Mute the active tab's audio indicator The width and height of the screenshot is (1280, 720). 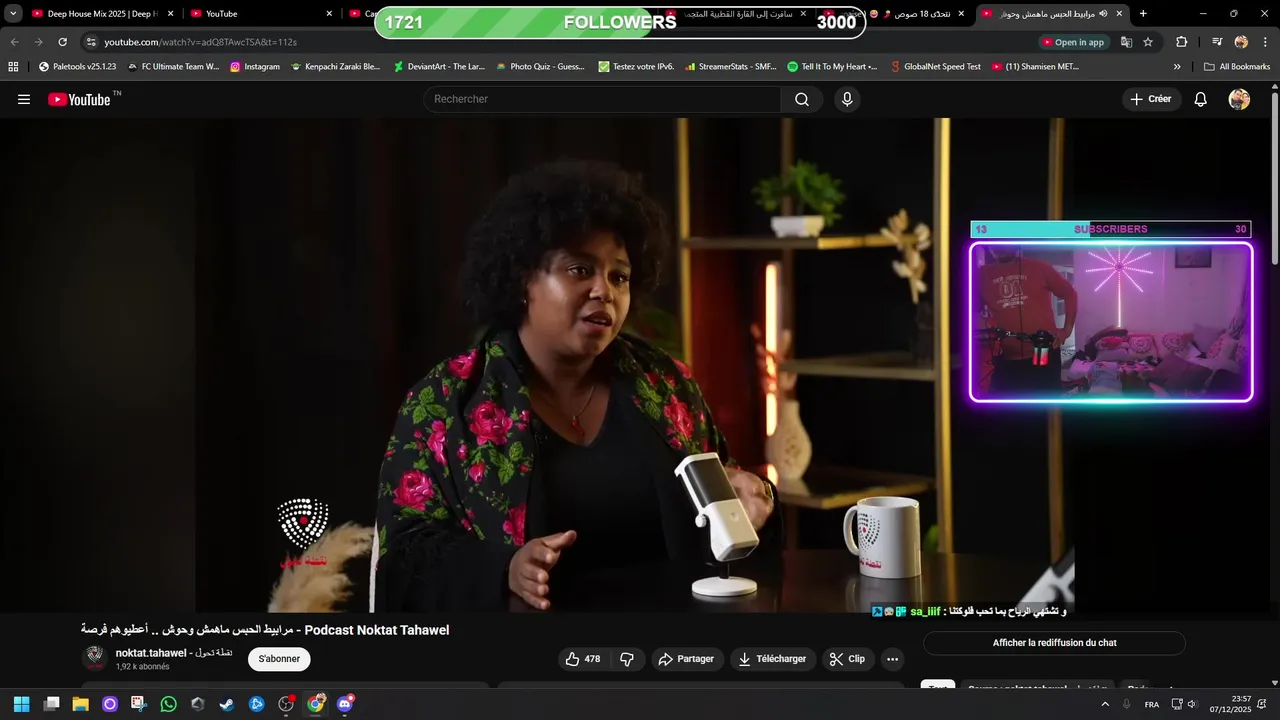tap(1103, 14)
